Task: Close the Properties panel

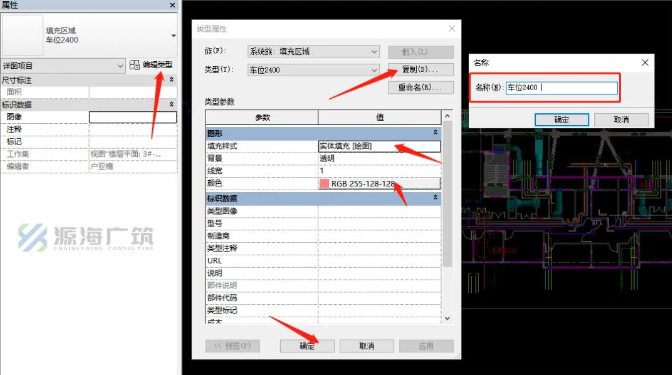Action: [172, 5]
